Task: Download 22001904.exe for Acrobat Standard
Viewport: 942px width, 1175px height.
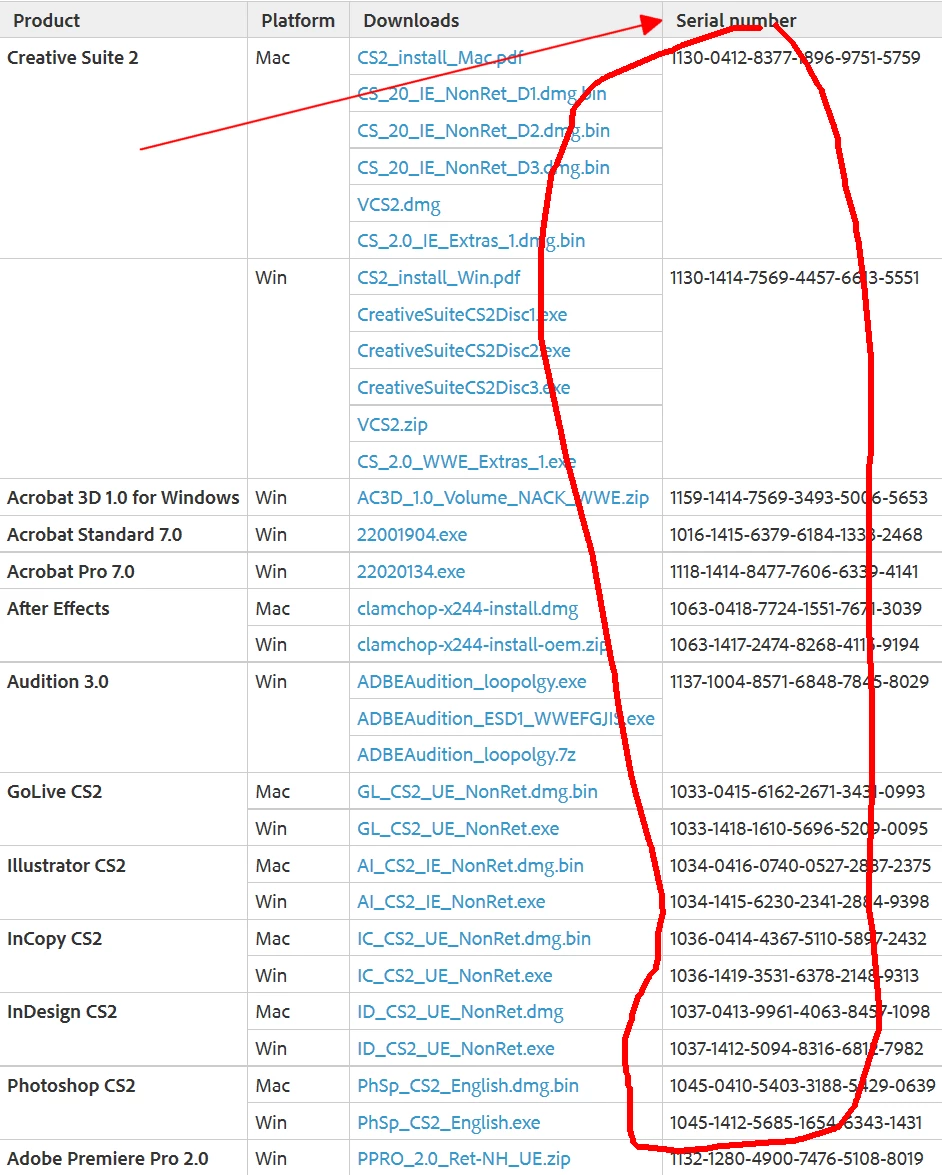Action: point(412,535)
